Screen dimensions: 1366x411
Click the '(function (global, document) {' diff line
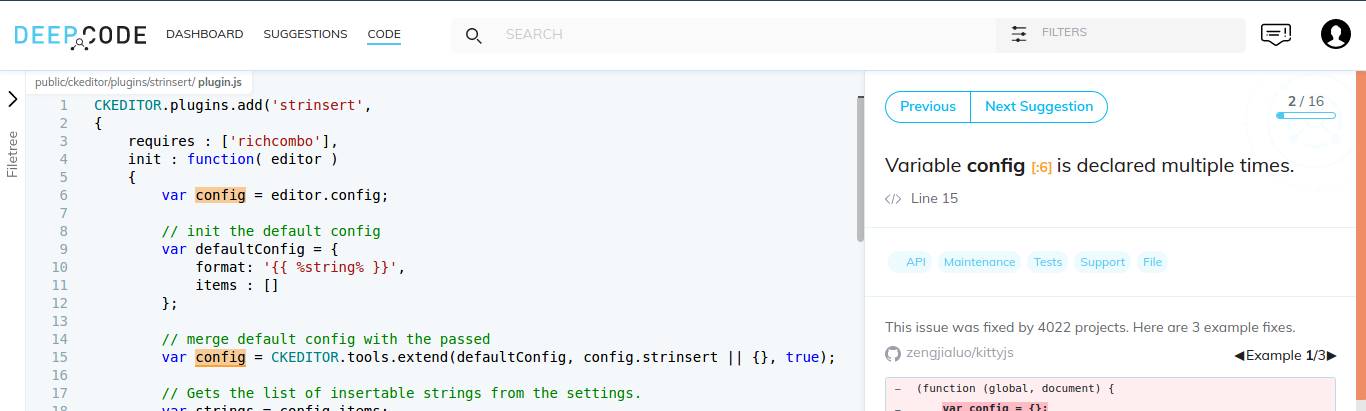click(1016, 388)
